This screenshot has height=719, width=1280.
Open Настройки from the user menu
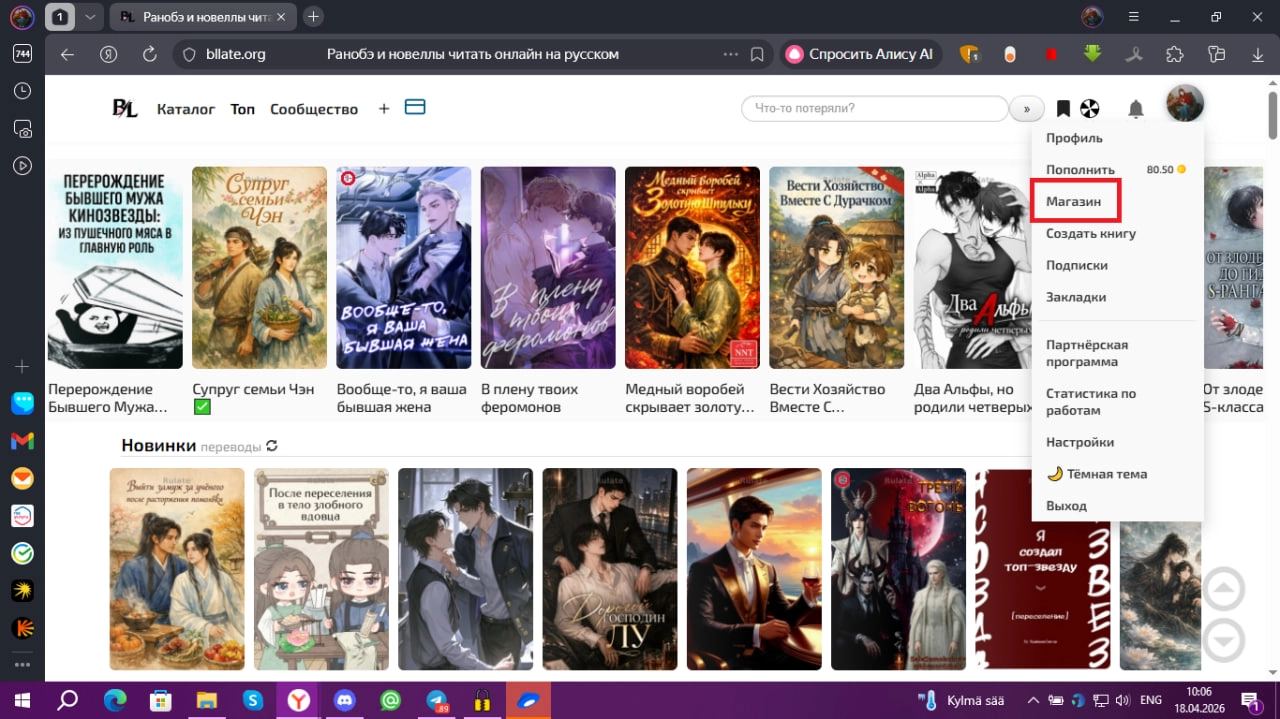[x=1080, y=442]
